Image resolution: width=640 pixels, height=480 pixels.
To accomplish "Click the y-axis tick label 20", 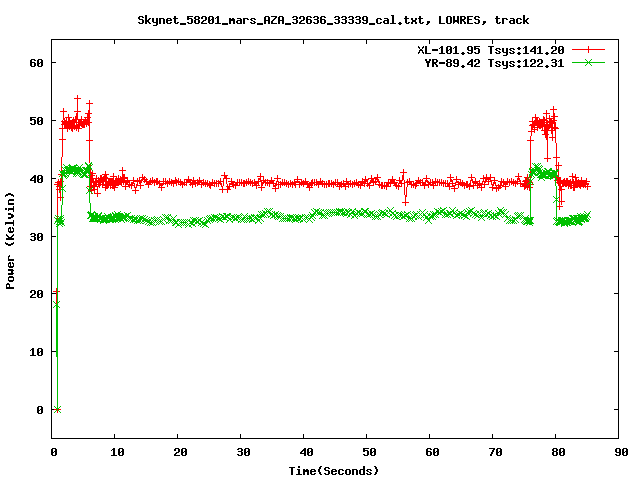I will coord(36,294).
